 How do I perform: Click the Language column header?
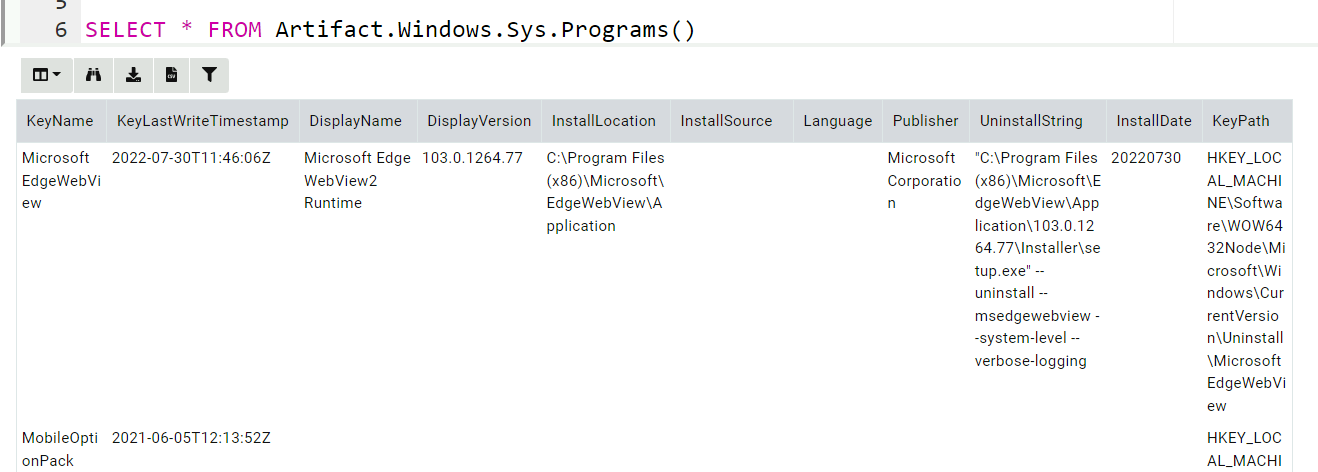[838, 121]
